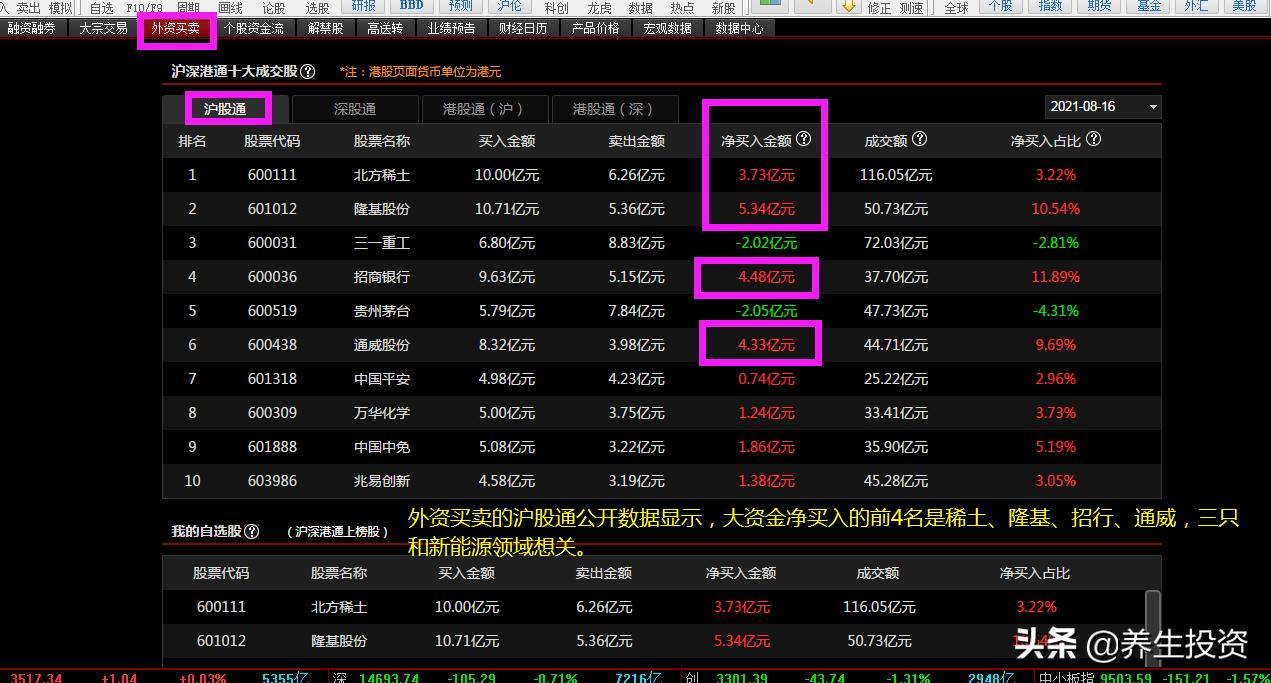The width and height of the screenshot is (1271, 683).
Task: Select stock code 600036
Action: pos(272,277)
